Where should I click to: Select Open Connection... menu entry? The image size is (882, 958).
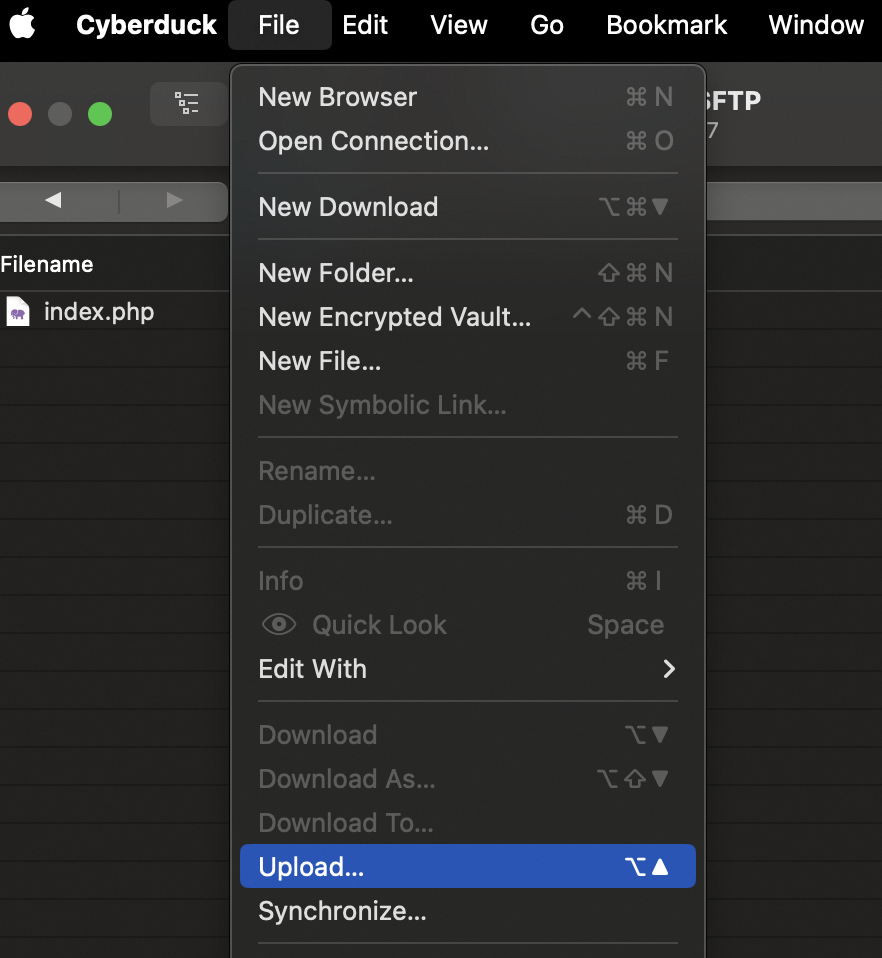373,141
